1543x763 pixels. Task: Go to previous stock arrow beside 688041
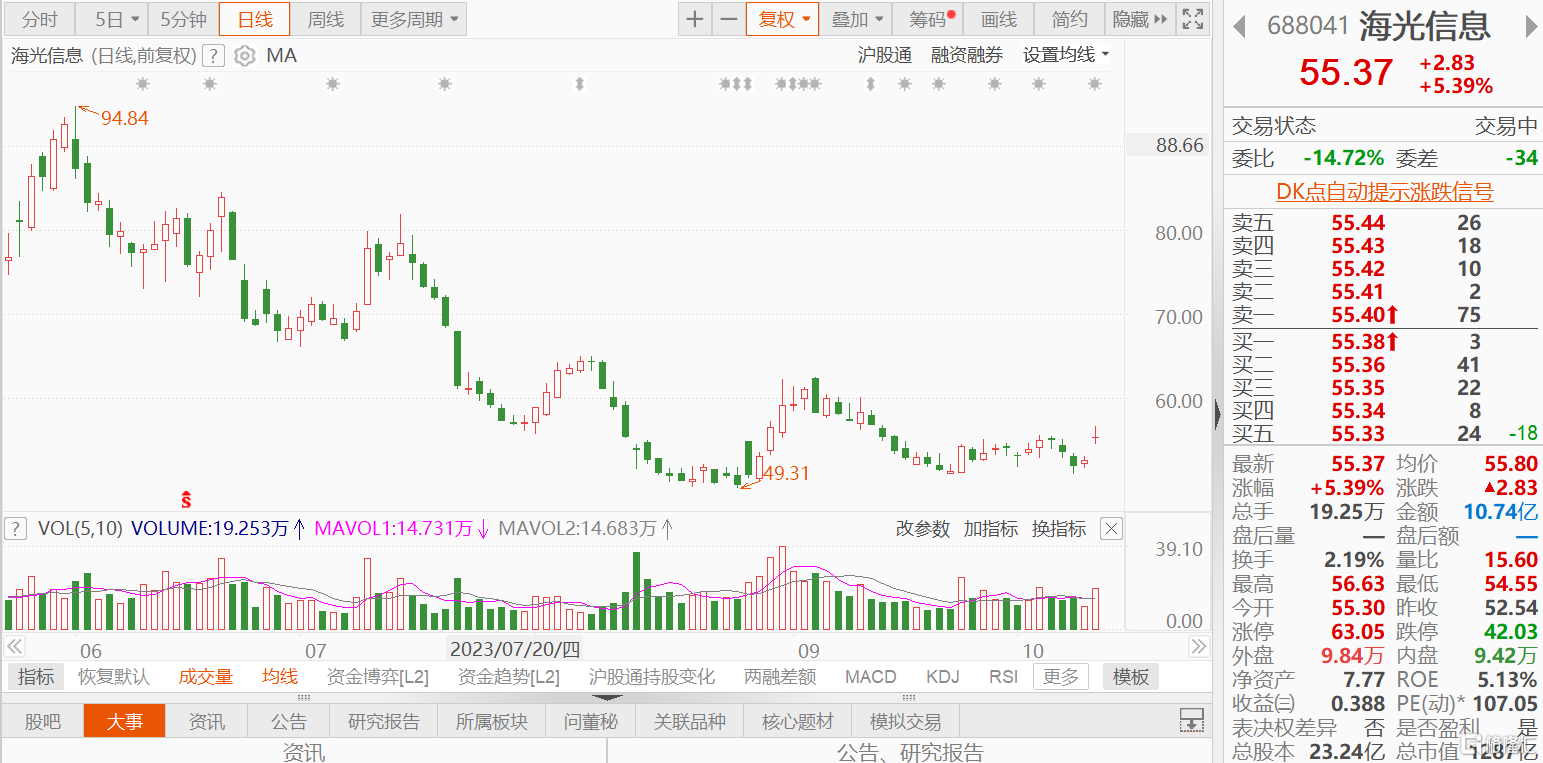tap(1239, 26)
